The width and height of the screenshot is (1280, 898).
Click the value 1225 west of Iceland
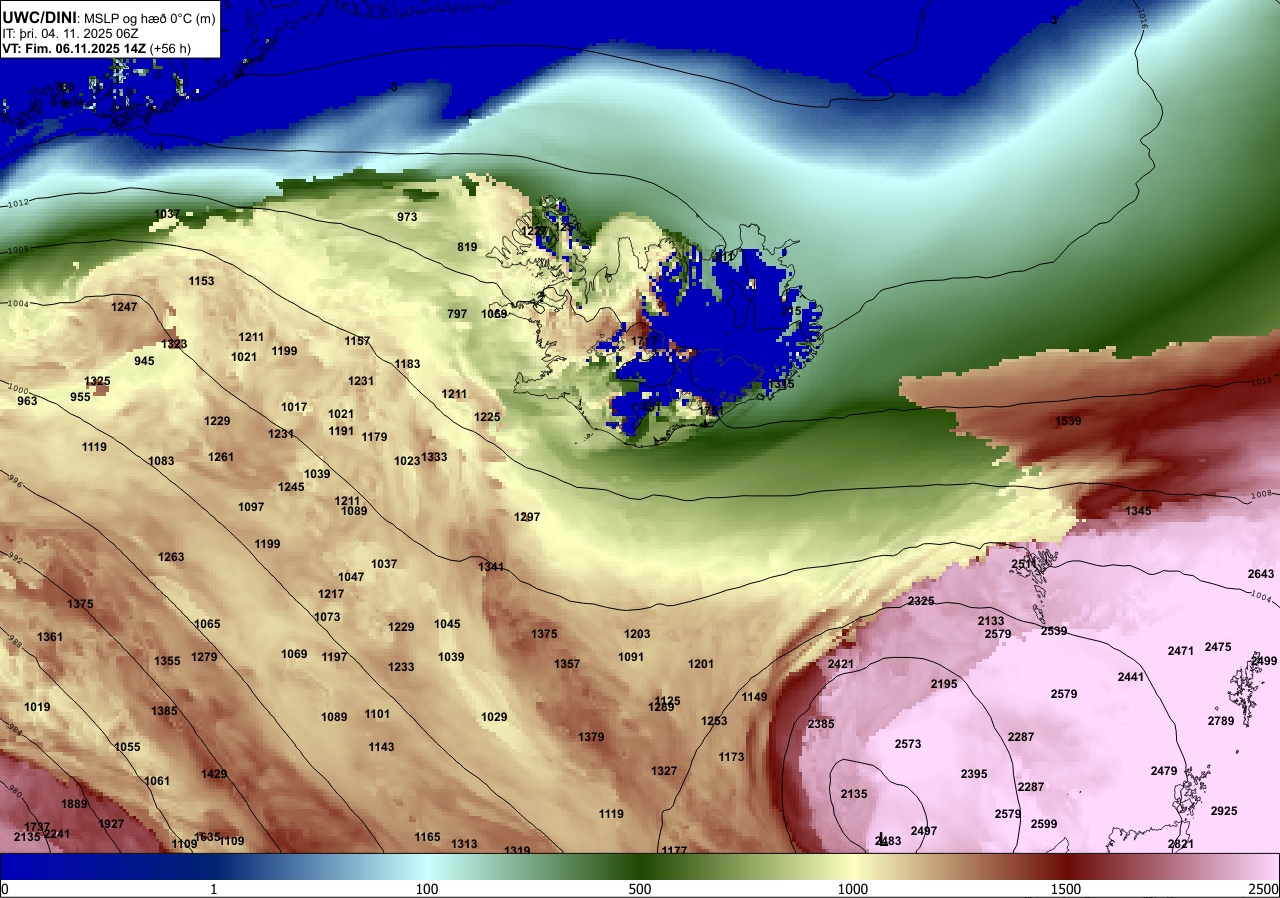click(x=487, y=417)
